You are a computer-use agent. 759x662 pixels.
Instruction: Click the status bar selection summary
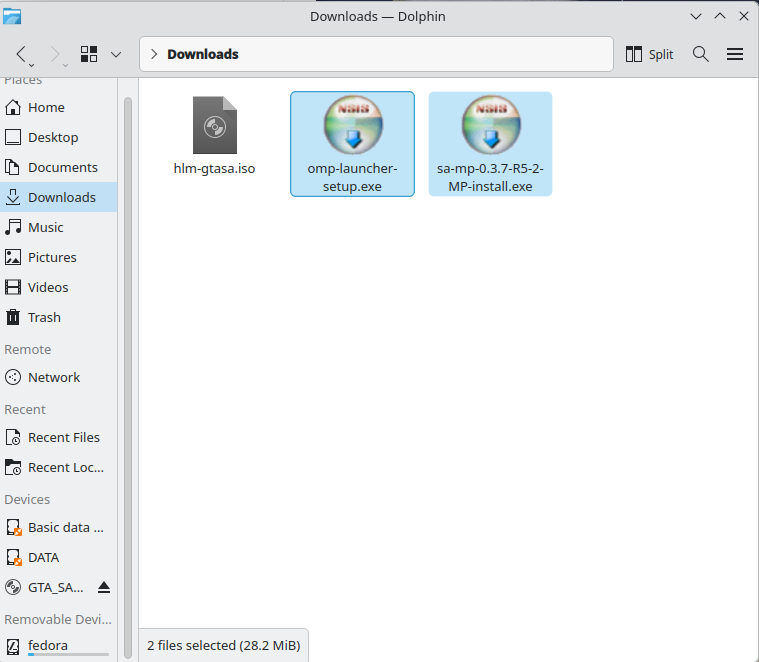(224, 646)
